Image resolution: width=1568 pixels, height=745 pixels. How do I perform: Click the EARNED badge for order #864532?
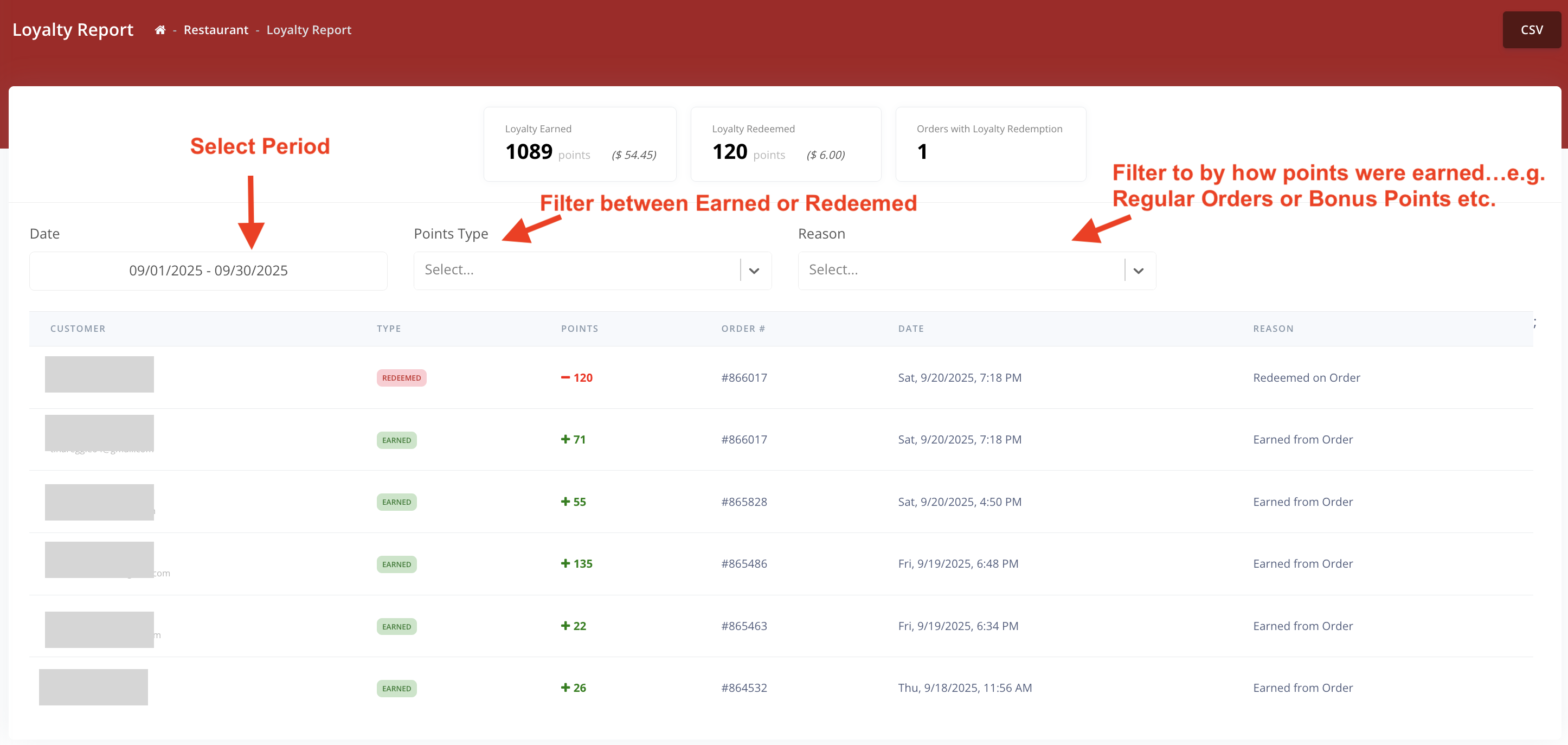pos(396,689)
